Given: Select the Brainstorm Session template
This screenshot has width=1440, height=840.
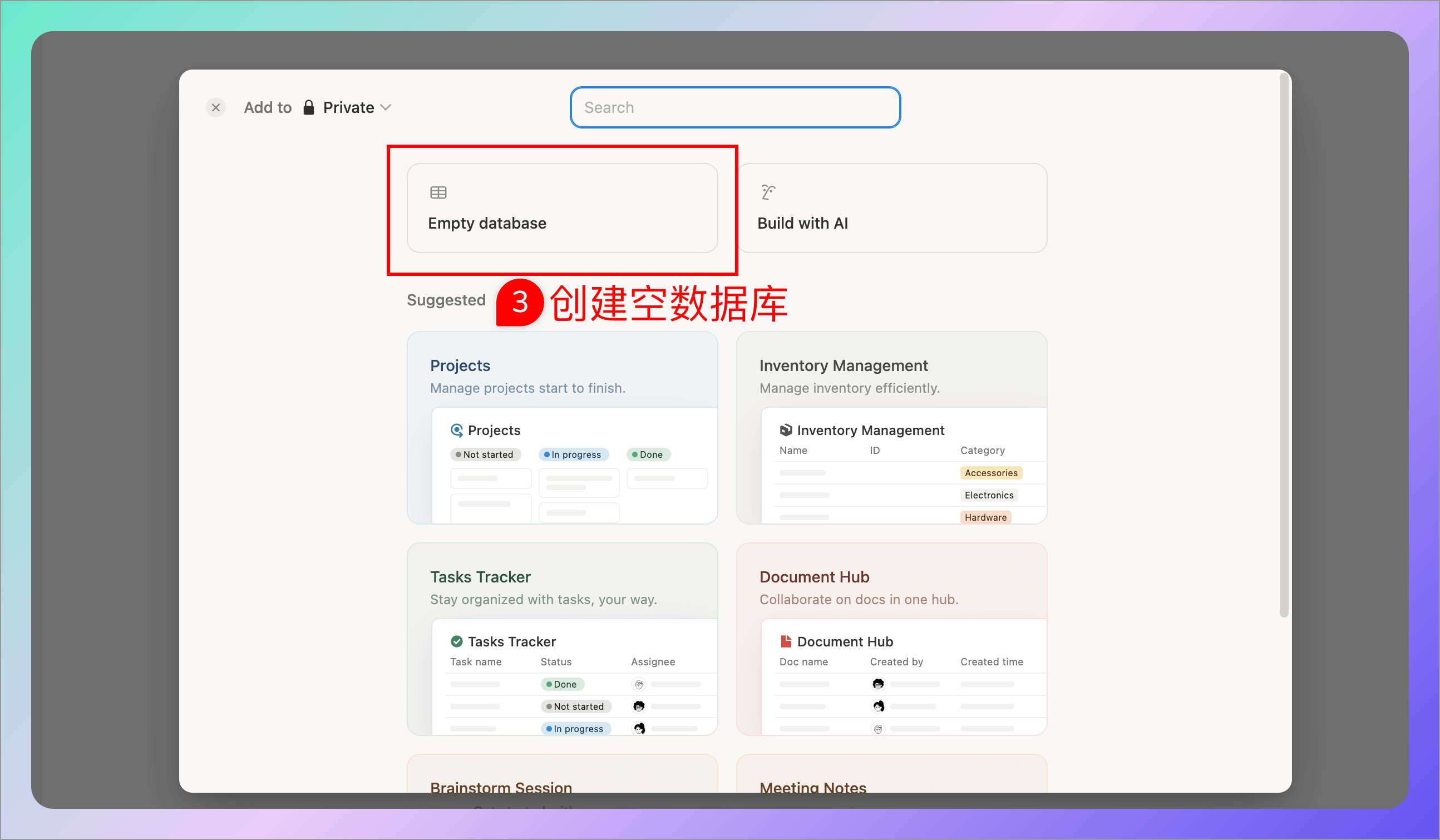Looking at the screenshot, I should coord(501,788).
